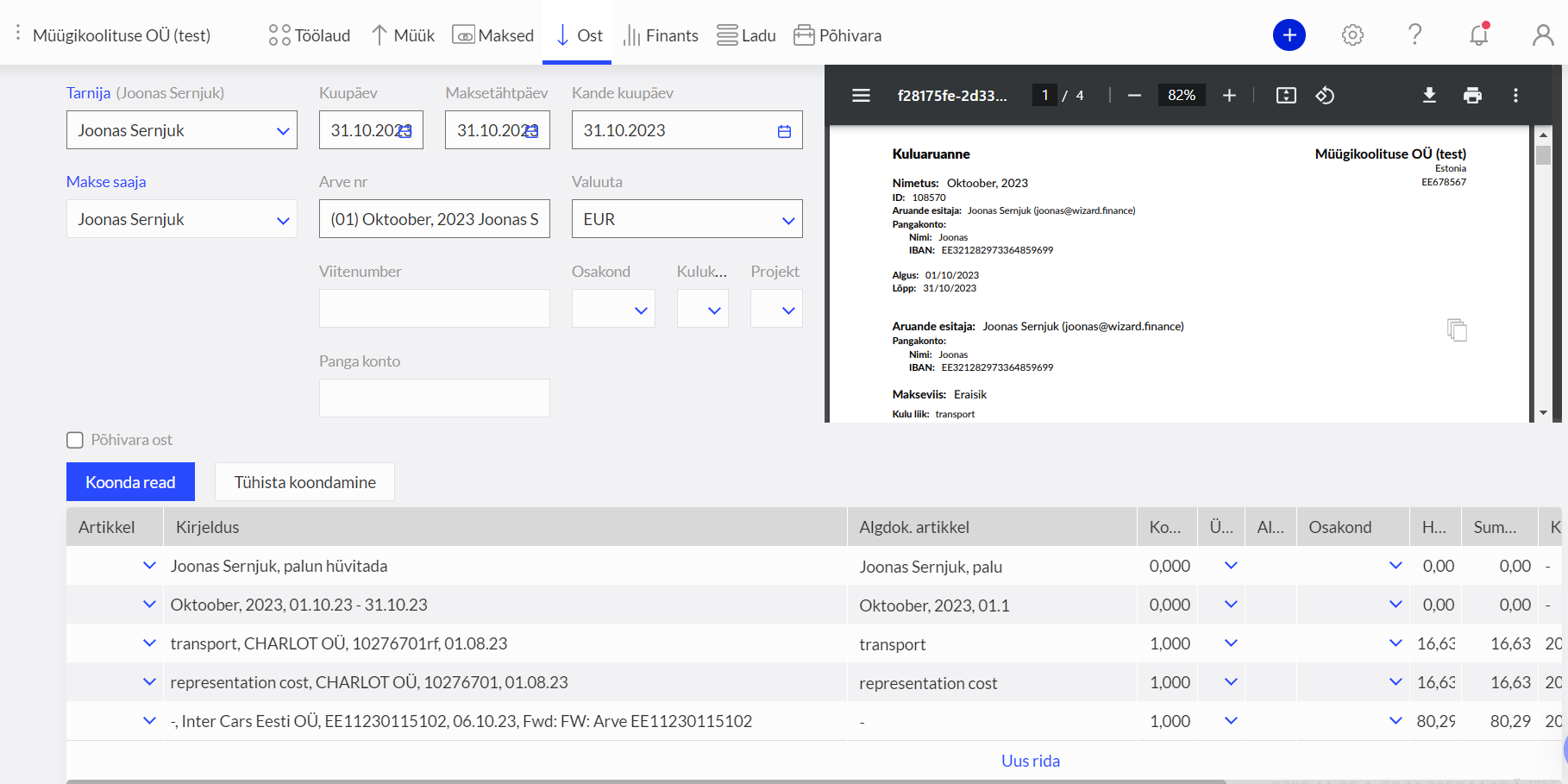Toggle the PDF viewer sidebar menu icon
This screenshot has height=784, width=1568.
(x=861, y=95)
